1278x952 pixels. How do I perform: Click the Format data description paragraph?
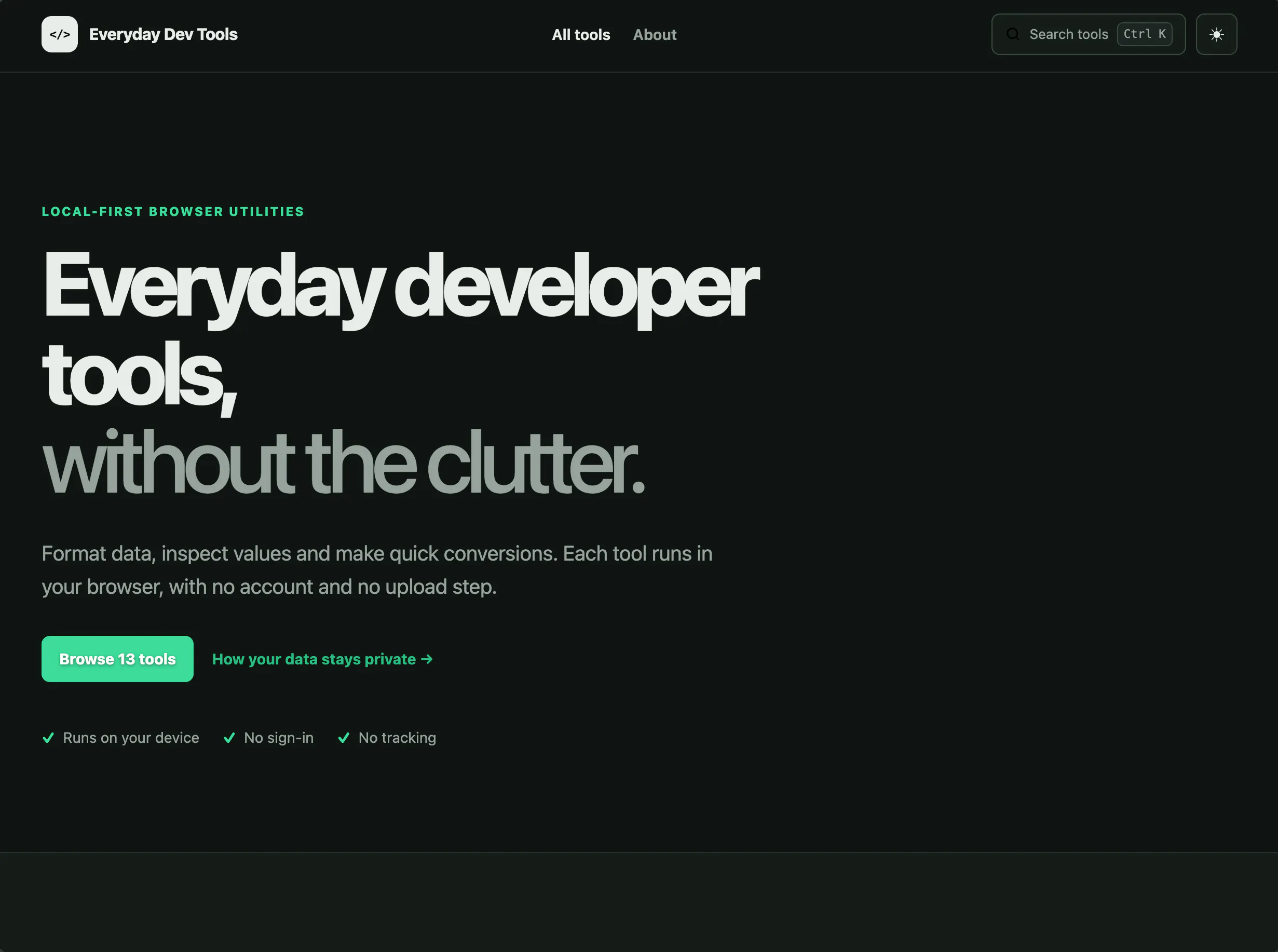(377, 570)
